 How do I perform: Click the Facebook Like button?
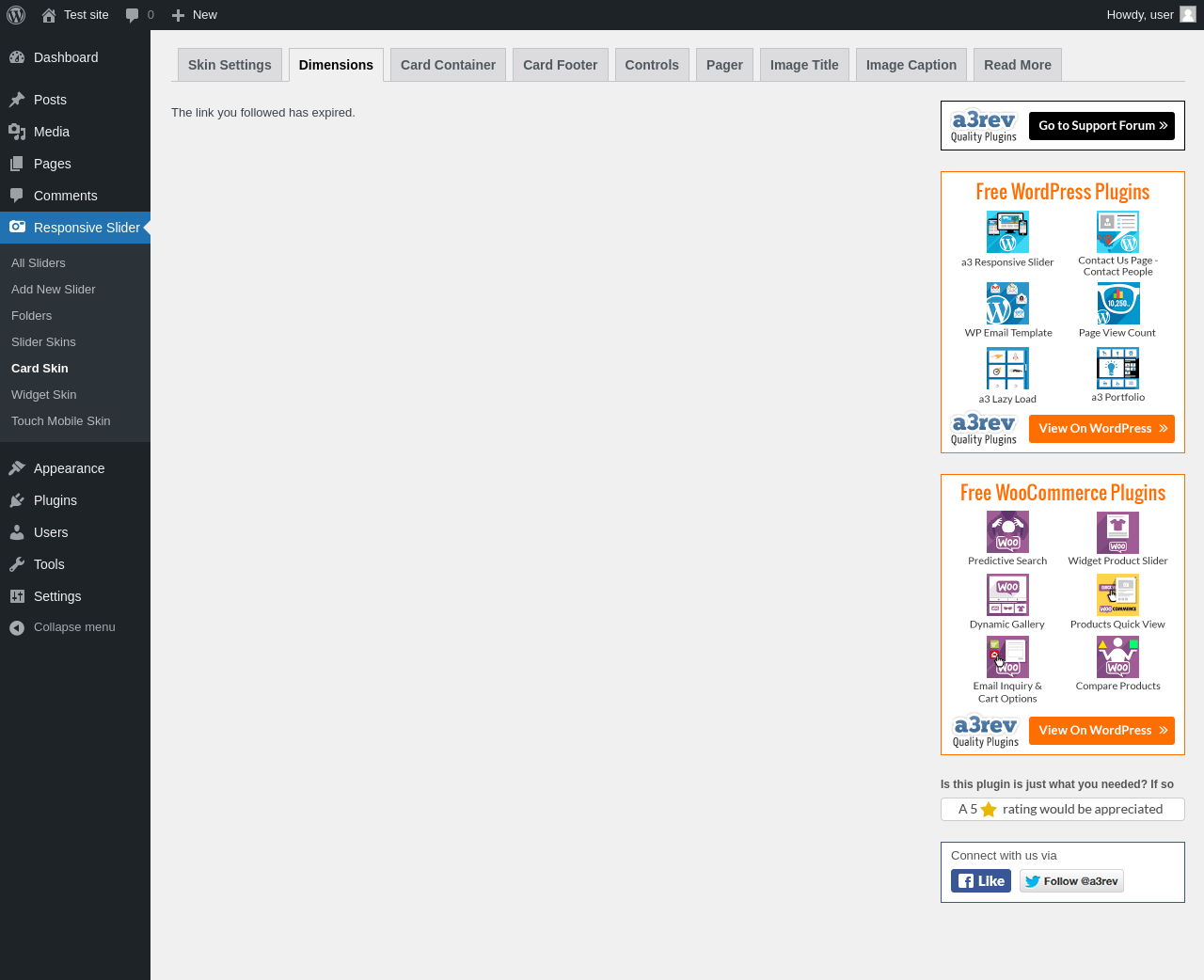981,881
